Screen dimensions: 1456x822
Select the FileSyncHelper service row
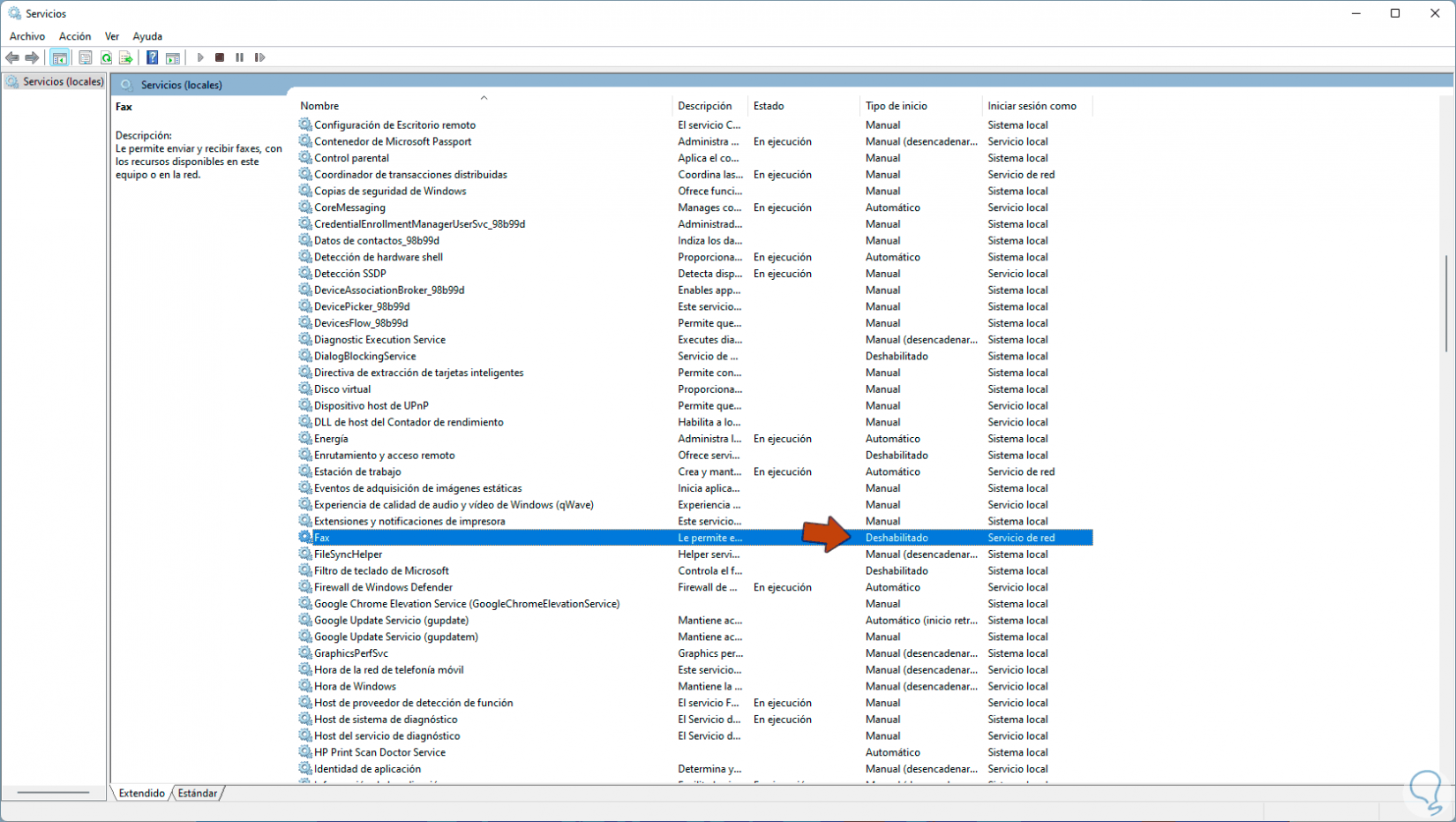pos(695,554)
